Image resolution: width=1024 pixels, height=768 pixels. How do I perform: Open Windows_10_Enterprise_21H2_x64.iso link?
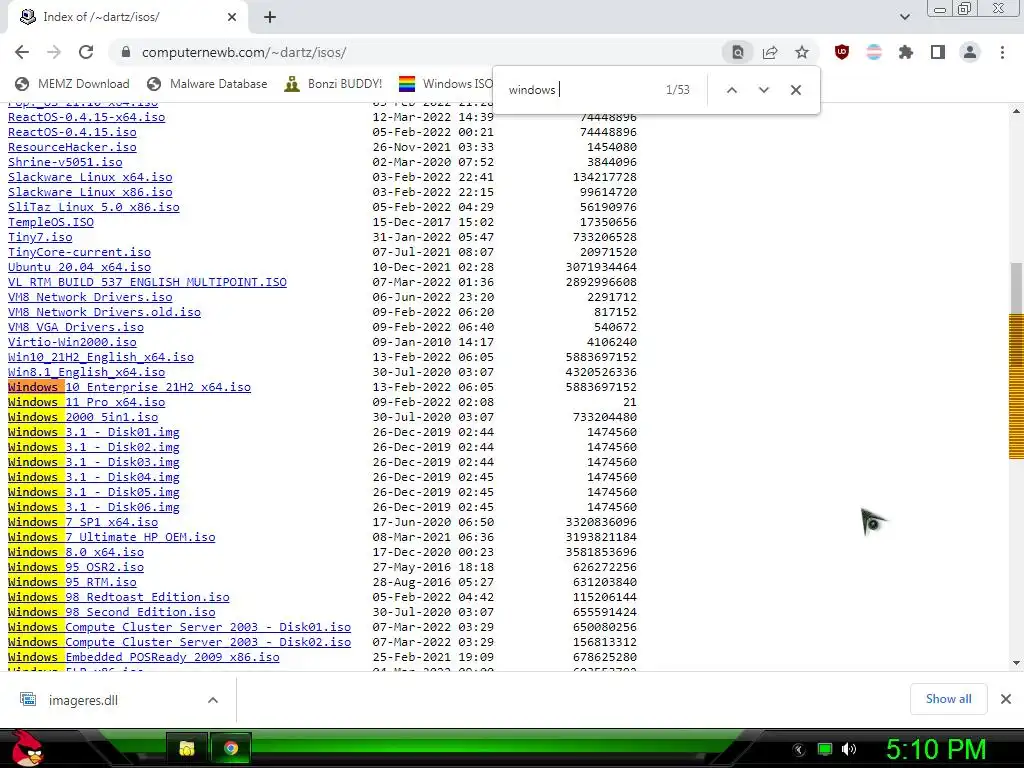(x=129, y=387)
